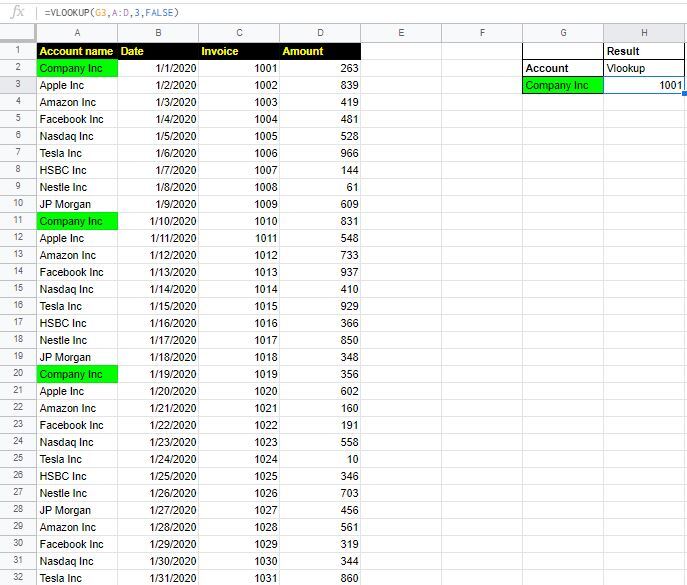Click the select-all corner box of the grid
The height and width of the screenshot is (585, 687).
pos(18,33)
